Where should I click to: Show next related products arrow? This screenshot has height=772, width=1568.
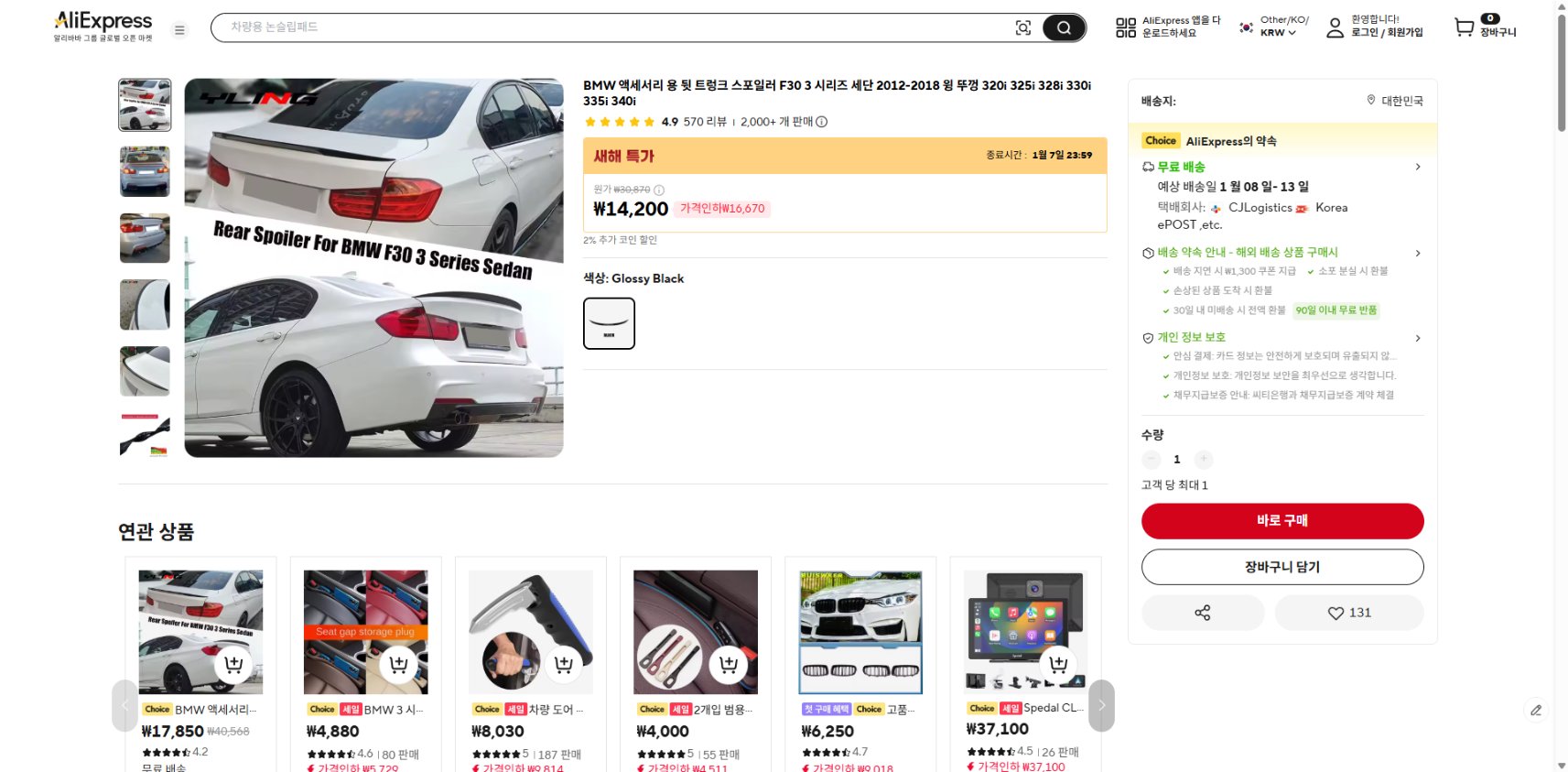[x=1101, y=705]
